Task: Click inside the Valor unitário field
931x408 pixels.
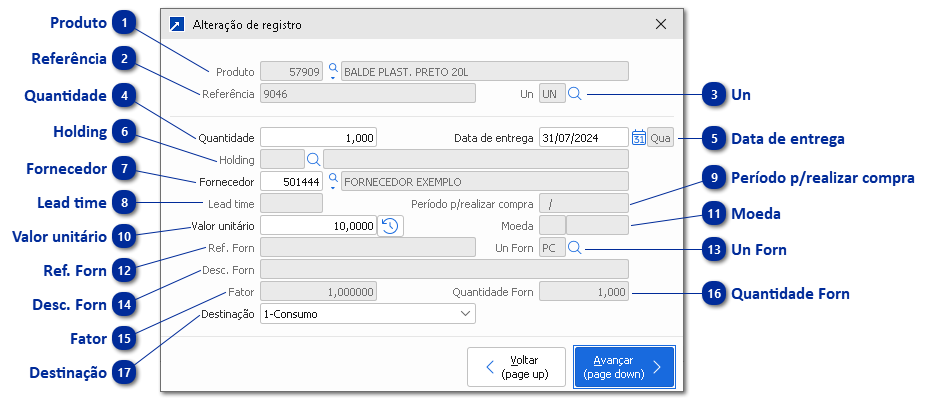Action: coord(318,226)
